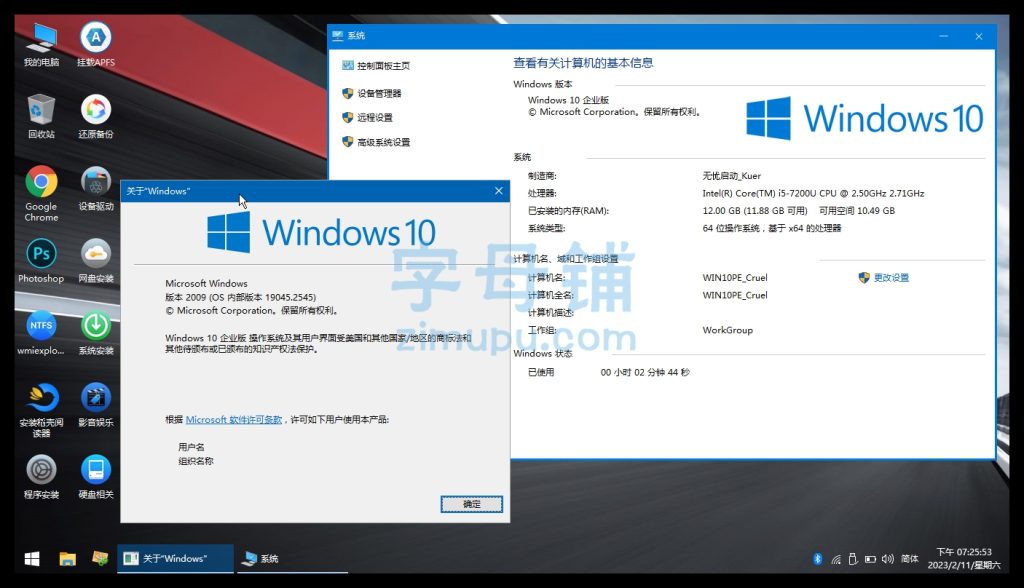This screenshot has width=1024, height=588.
Task: Open 远程设置 in the System window
Action: [368, 118]
